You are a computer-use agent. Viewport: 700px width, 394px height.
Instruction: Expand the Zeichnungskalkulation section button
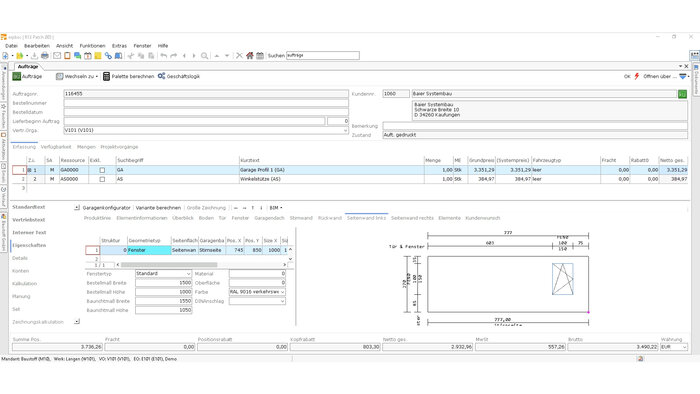point(77,321)
